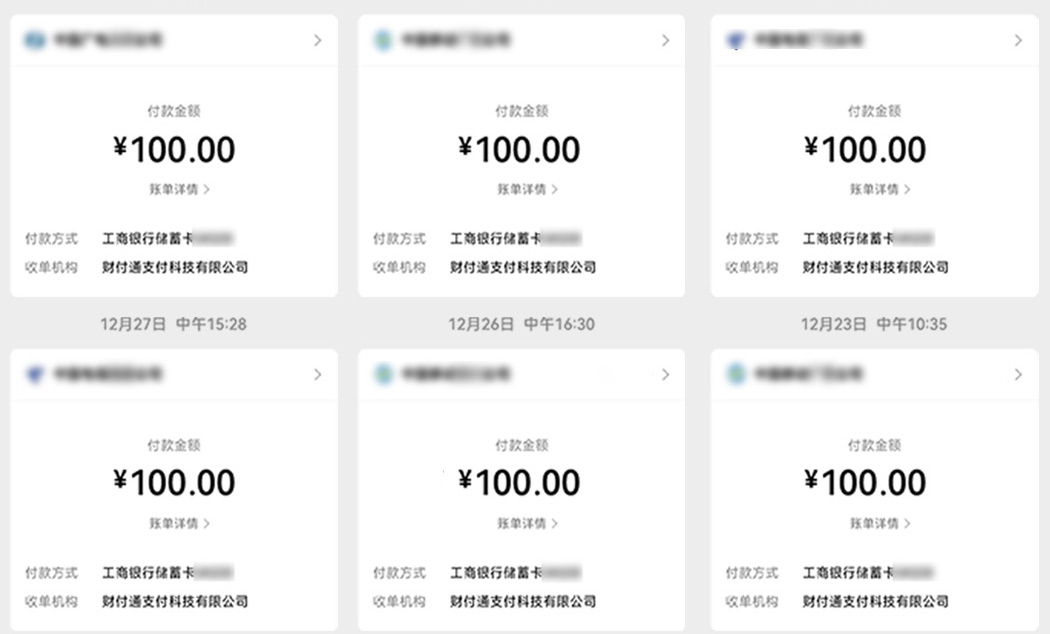Image resolution: width=1050 pixels, height=634 pixels.
Task: Click merchant icon on the 12月27日 15:28 card
Action: pos(36,375)
